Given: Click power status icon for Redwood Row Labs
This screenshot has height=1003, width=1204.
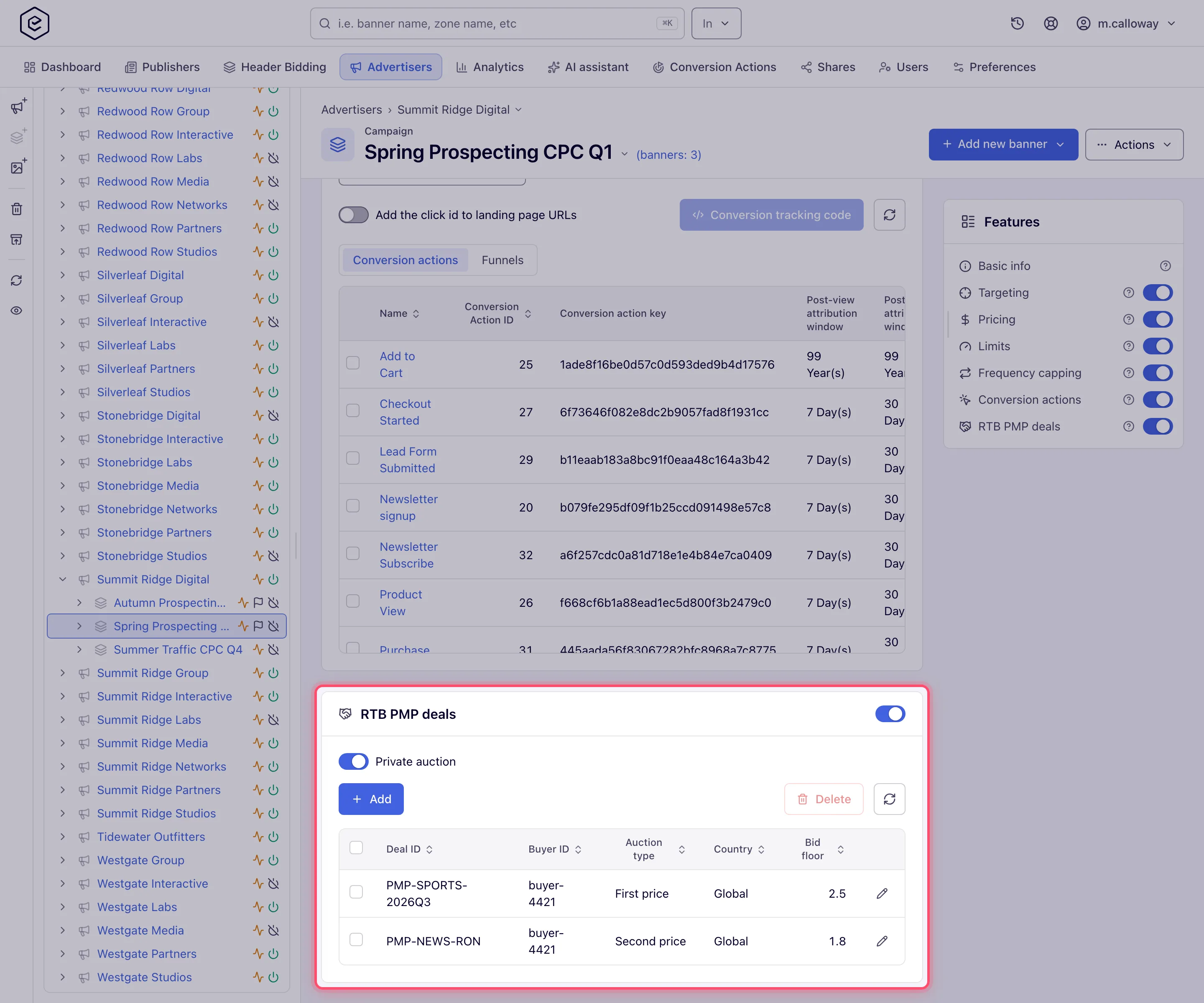Looking at the screenshot, I should (274, 158).
